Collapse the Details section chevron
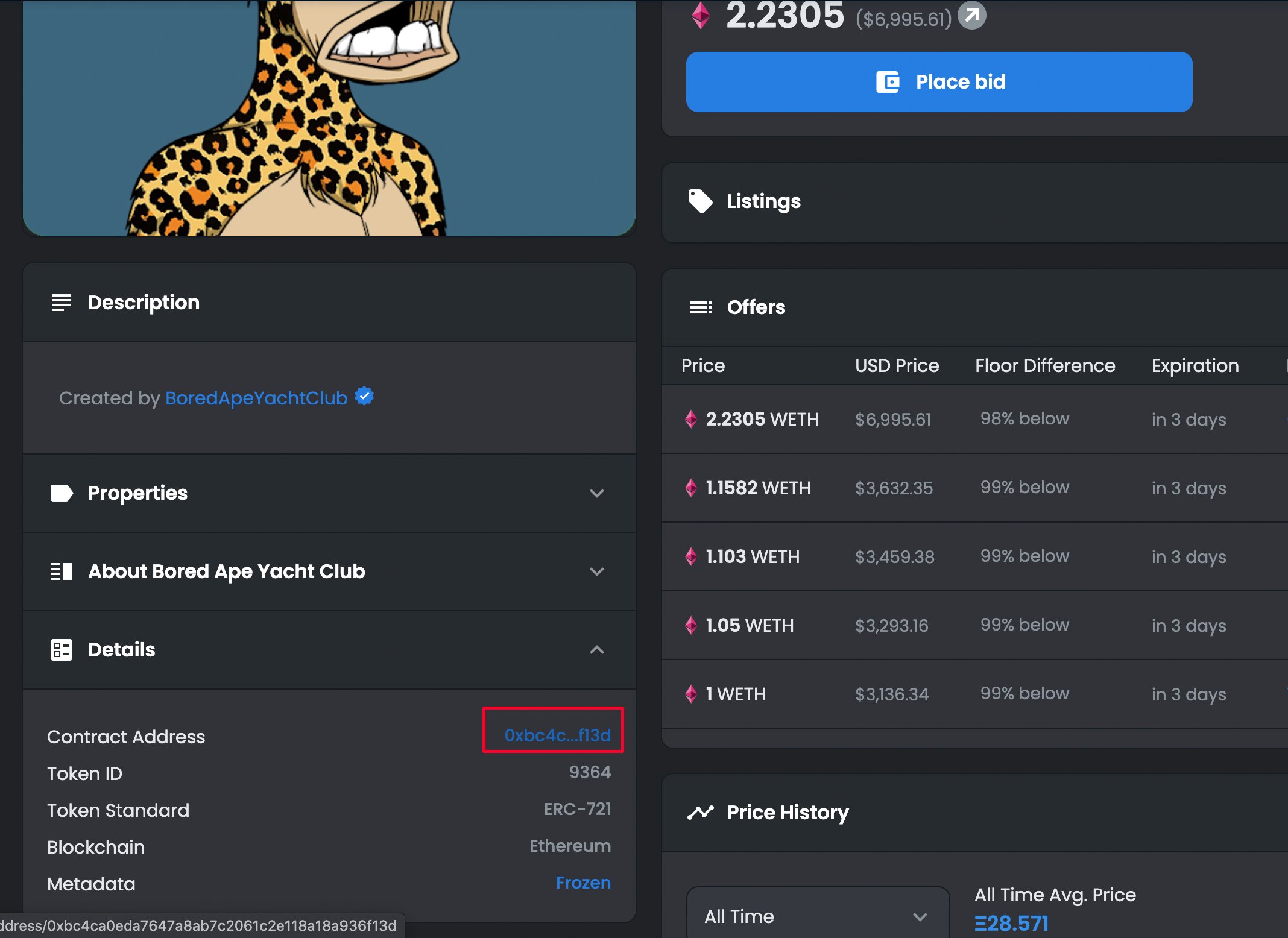 (596, 650)
